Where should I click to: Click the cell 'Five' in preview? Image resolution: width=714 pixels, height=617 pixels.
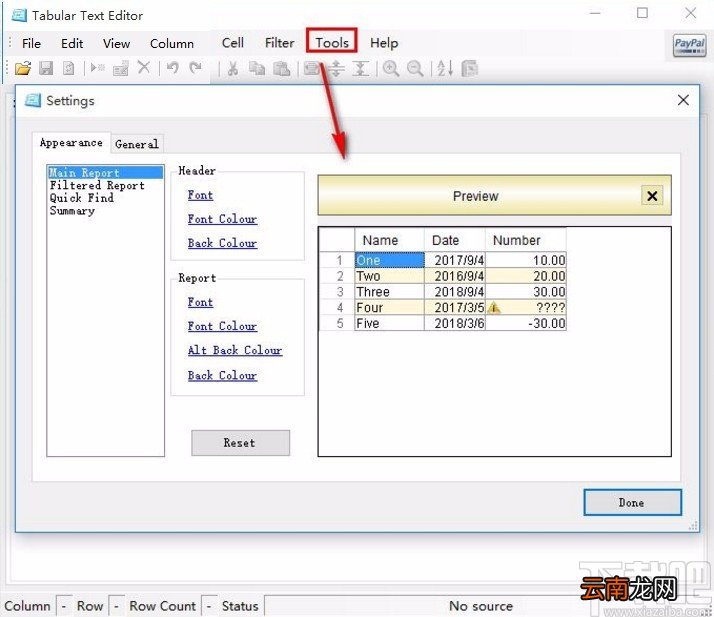(x=389, y=323)
